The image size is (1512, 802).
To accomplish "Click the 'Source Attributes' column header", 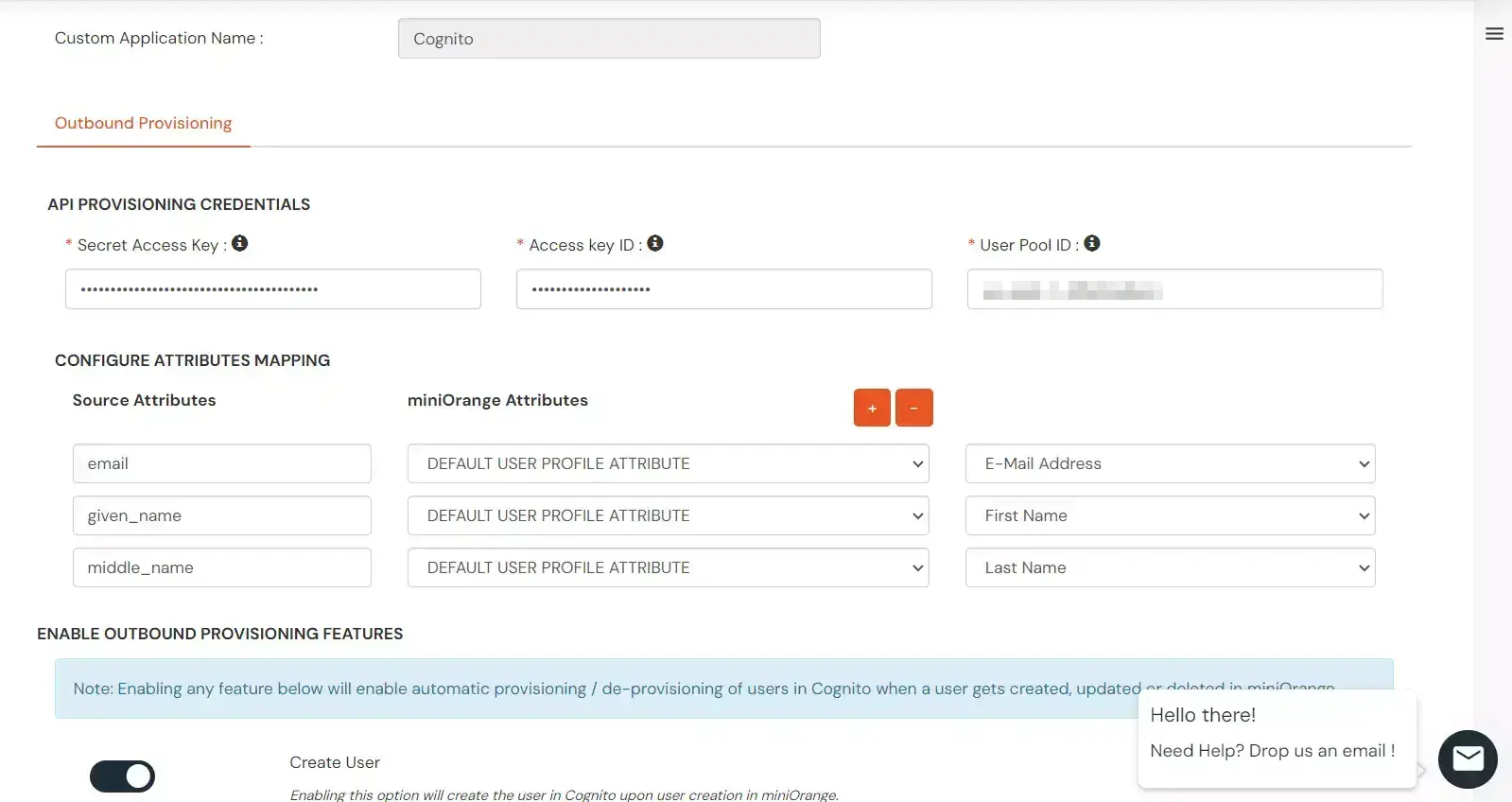I will tap(144, 400).
